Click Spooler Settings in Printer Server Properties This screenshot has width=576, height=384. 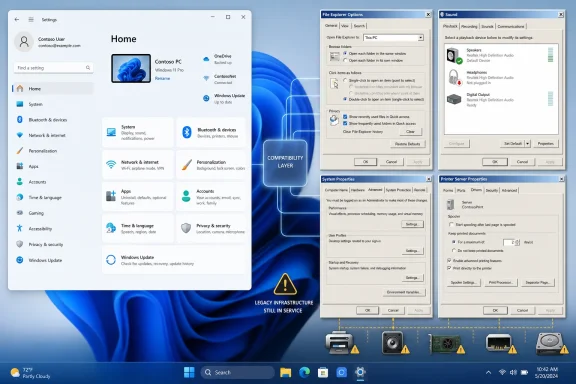(x=464, y=282)
